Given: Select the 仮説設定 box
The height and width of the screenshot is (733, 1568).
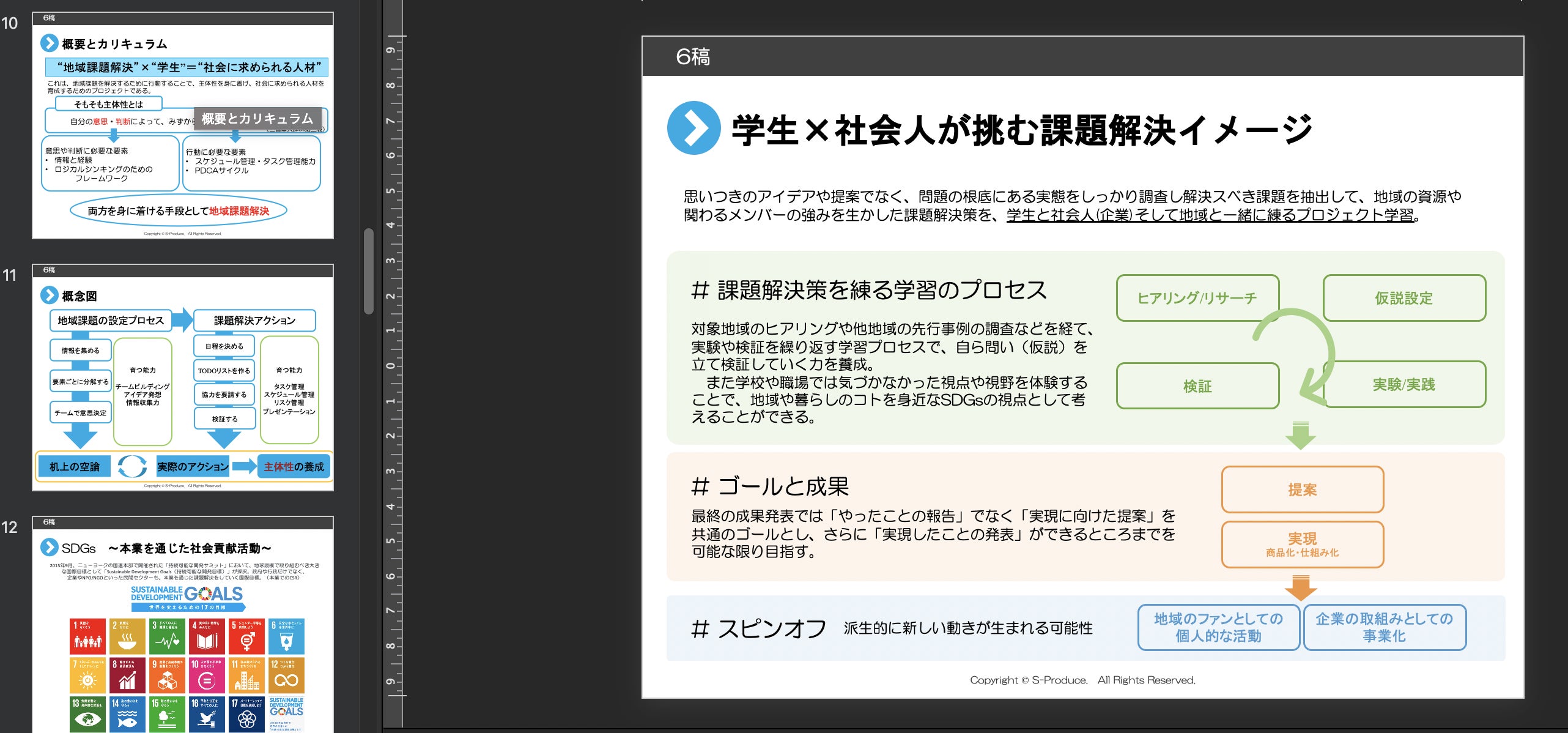Looking at the screenshot, I should click(1403, 298).
